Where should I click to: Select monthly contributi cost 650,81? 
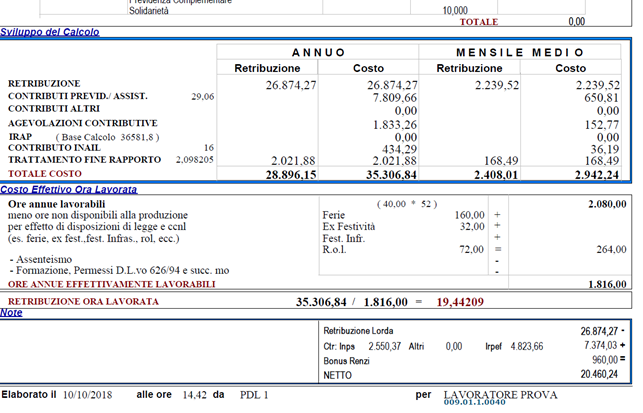point(602,98)
